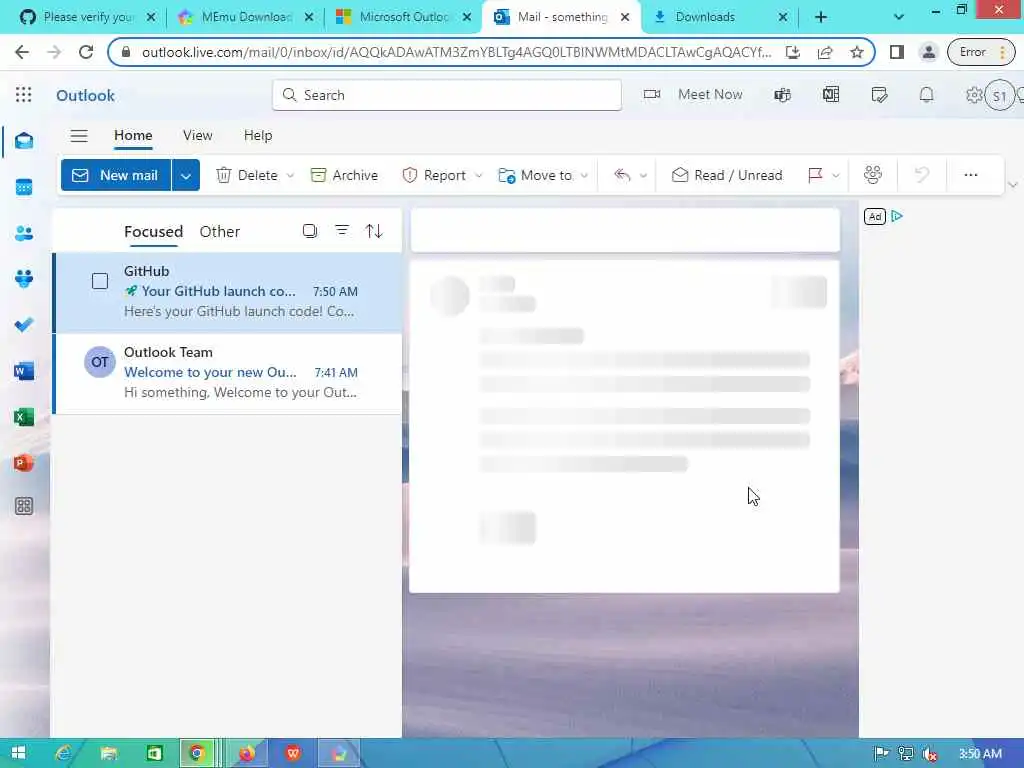
Task: Switch to the Home ribbon tab
Action: [x=133, y=135]
